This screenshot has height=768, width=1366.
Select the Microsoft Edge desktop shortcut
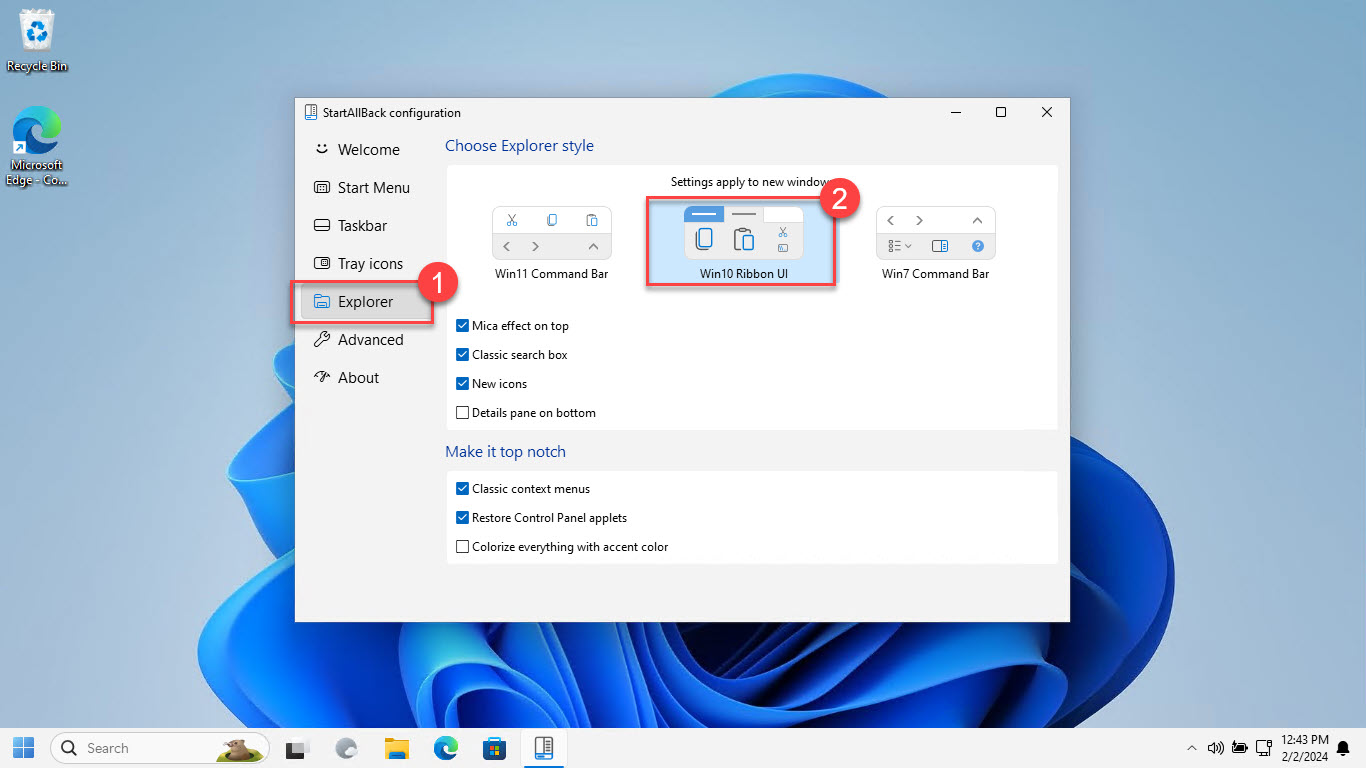tap(37, 146)
